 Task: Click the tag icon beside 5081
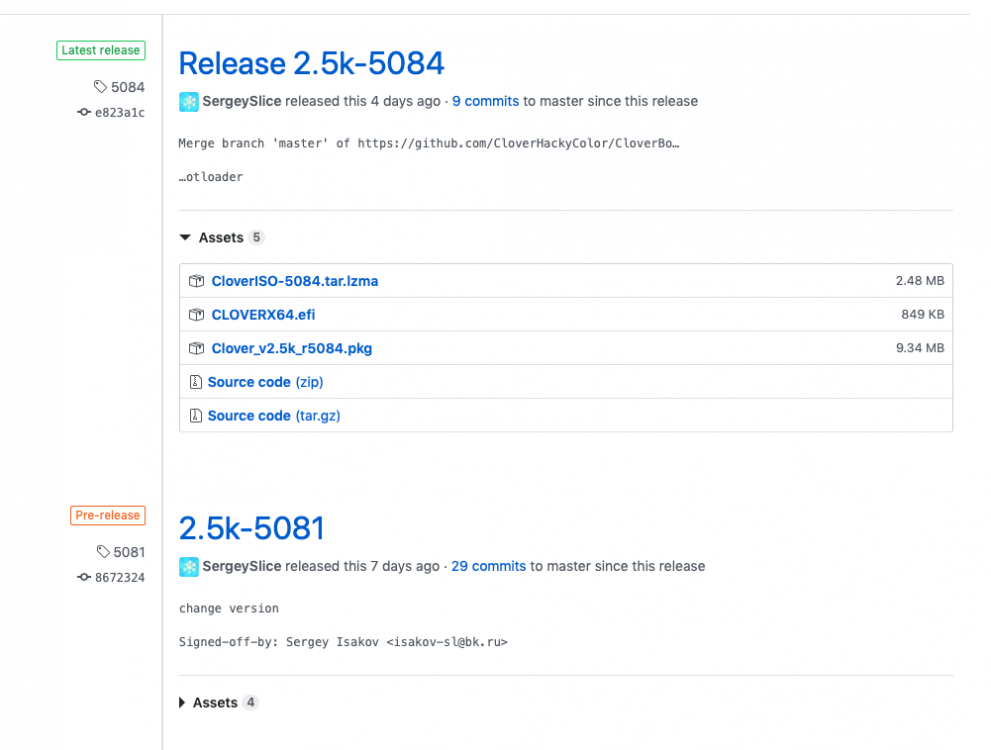103,552
